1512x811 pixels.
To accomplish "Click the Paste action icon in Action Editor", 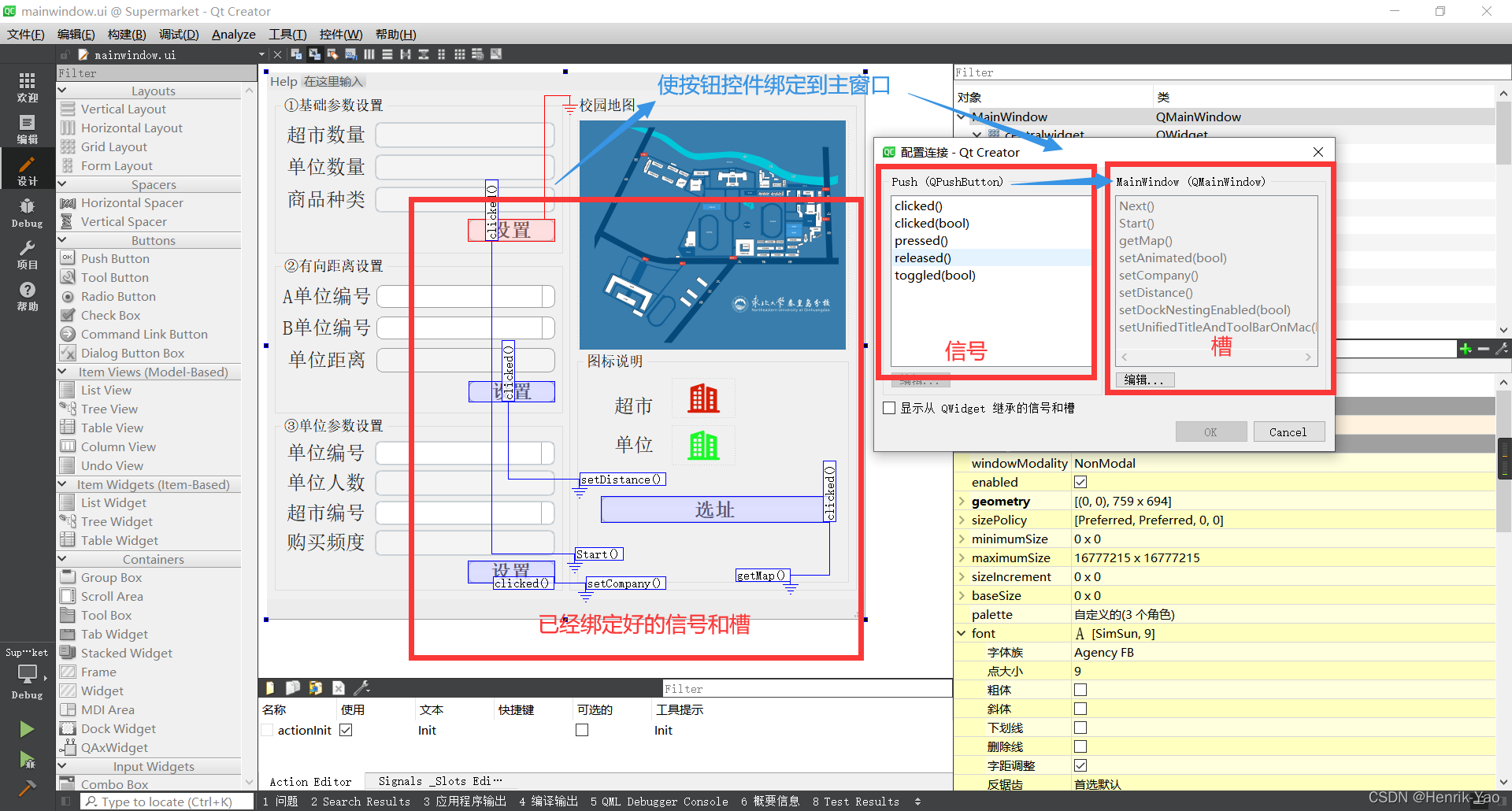I will coord(315,687).
